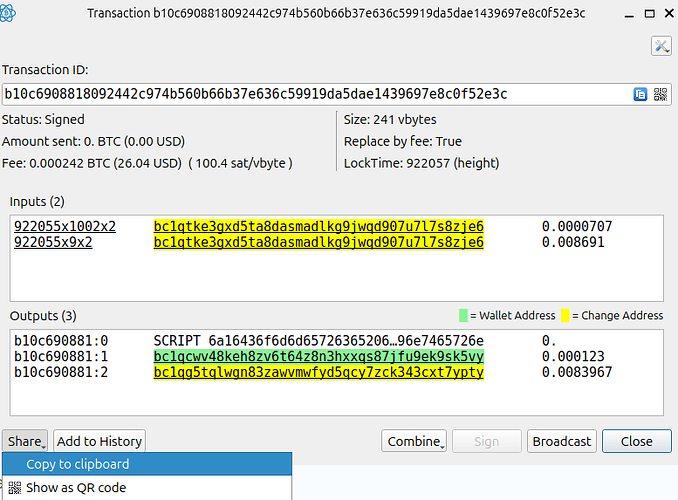Click the Electrum logo in the title bar
The width and height of the screenshot is (678, 500).
[x=14, y=13]
